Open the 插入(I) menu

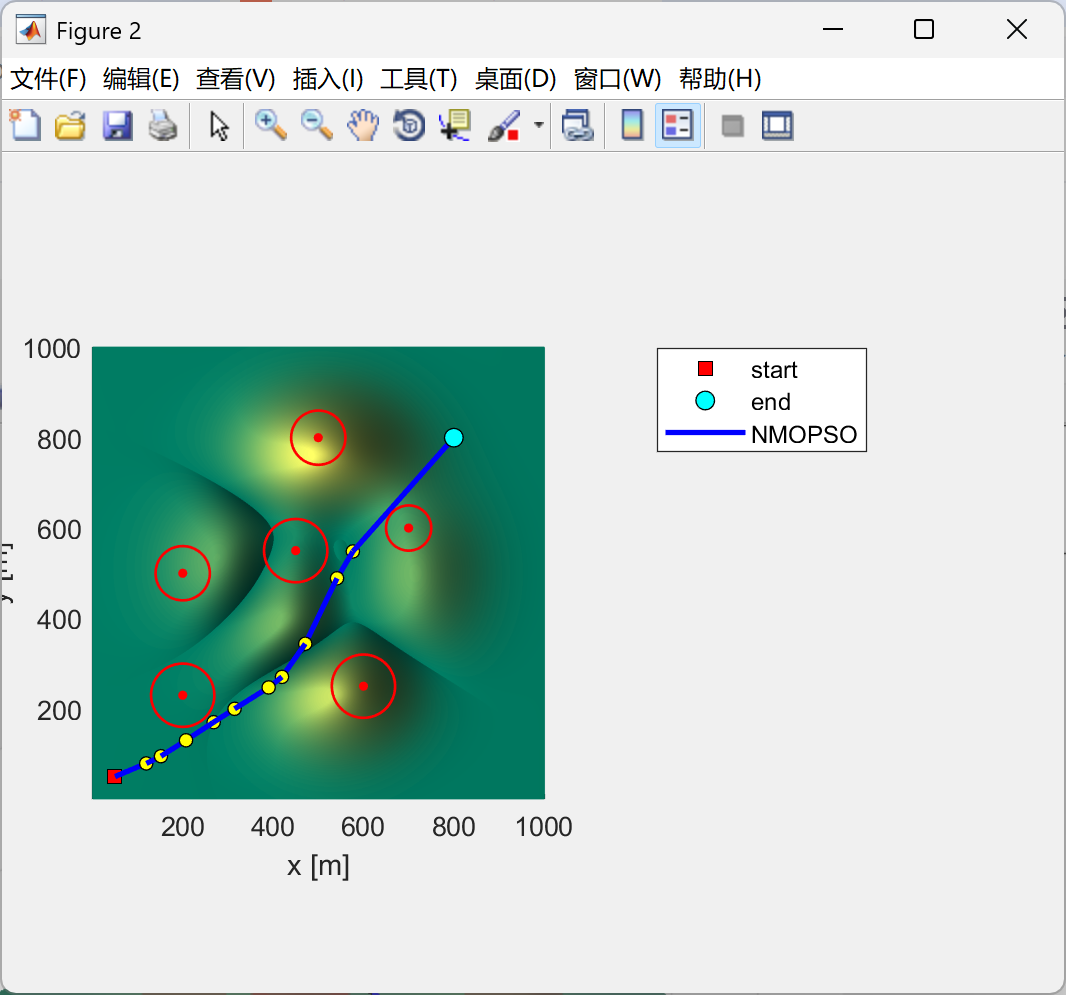click(328, 79)
